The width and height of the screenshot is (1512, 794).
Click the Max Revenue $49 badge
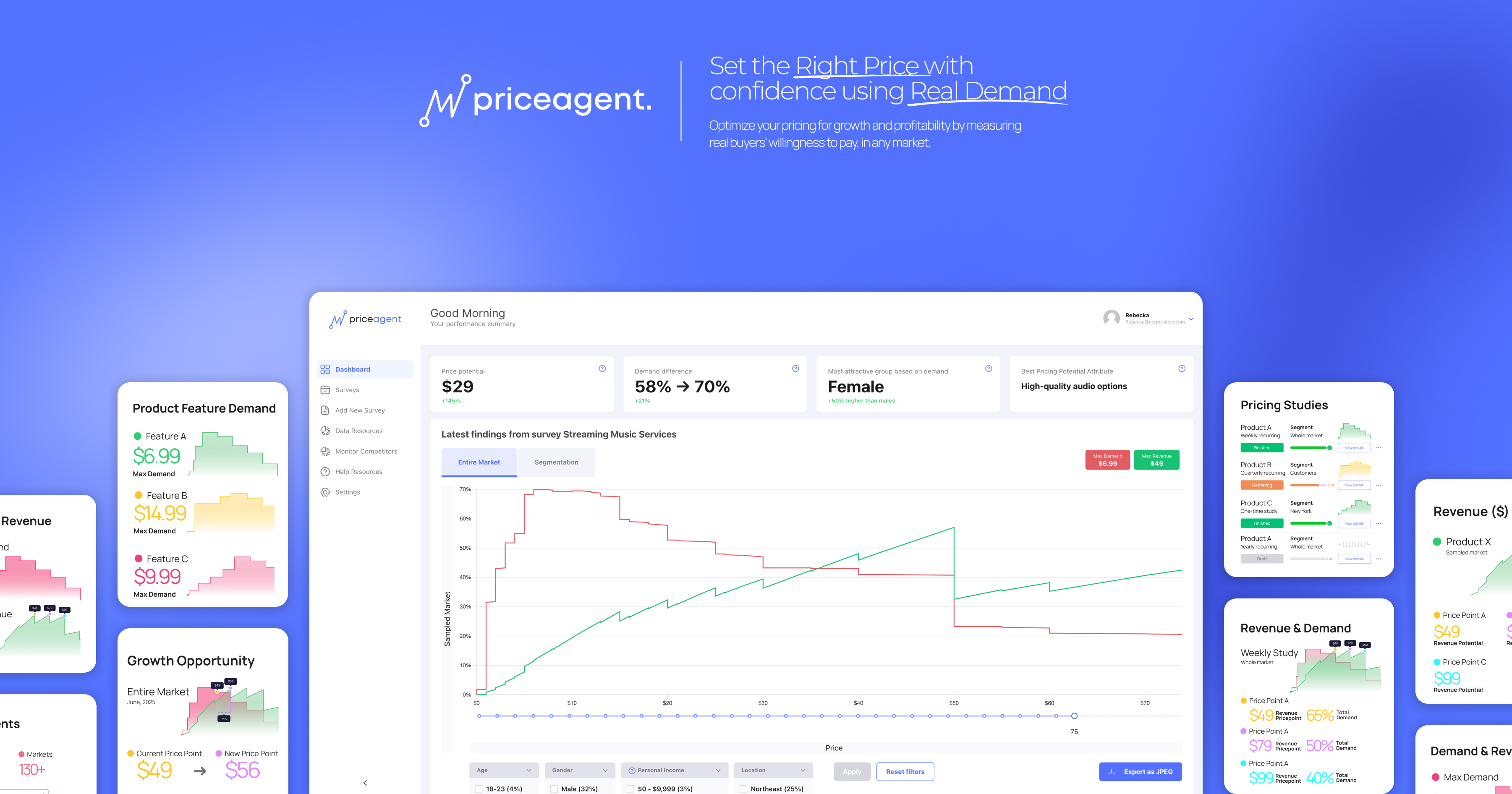point(1156,460)
